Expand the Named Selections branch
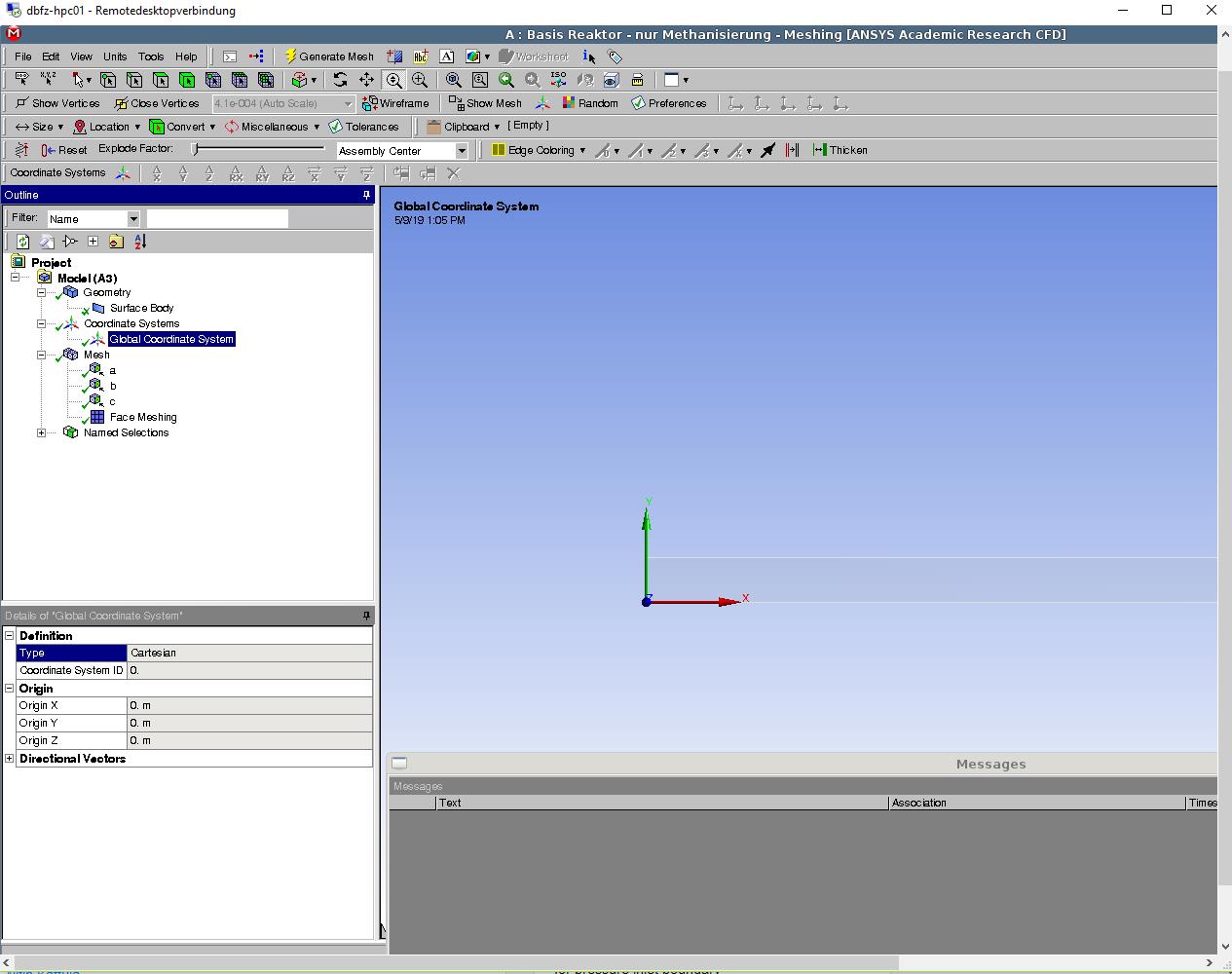The height and width of the screenshot is (974, 1232). coord(41,432)
